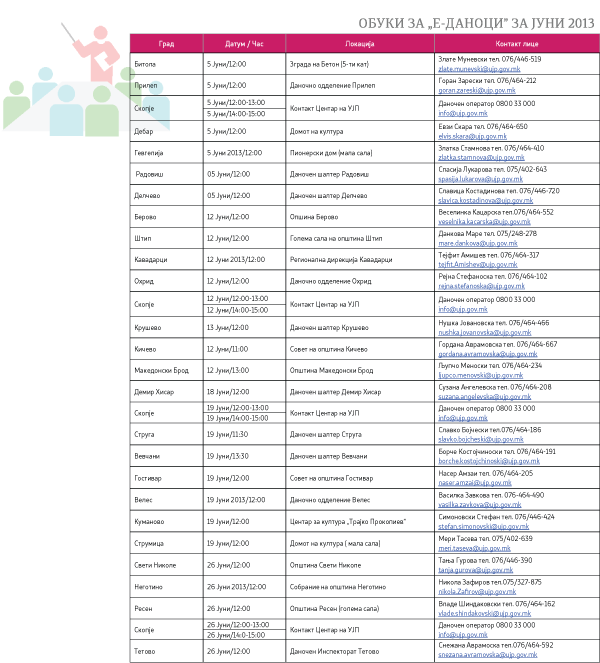Select the Битола city cell
Screen dimensions: 600x663
[150, 64]
